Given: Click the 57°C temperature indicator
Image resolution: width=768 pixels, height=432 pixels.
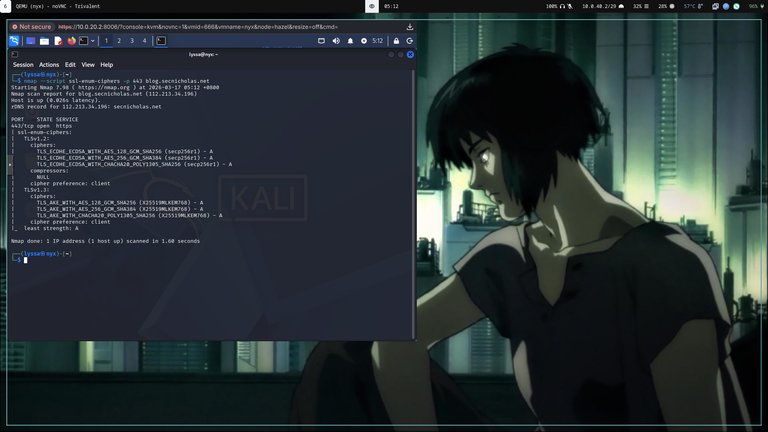Looking at the screenshot, I should pos(693,6).
